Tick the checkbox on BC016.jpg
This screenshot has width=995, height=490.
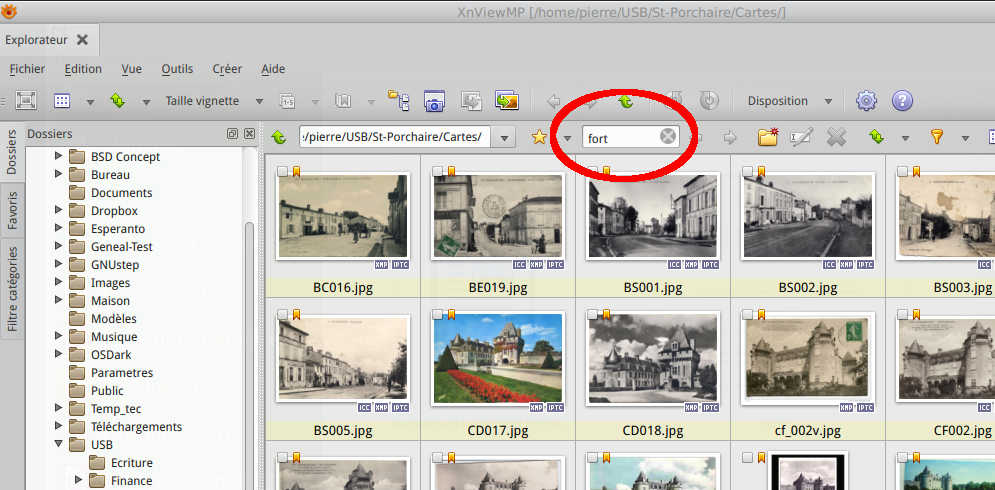(x=282, y=171)
